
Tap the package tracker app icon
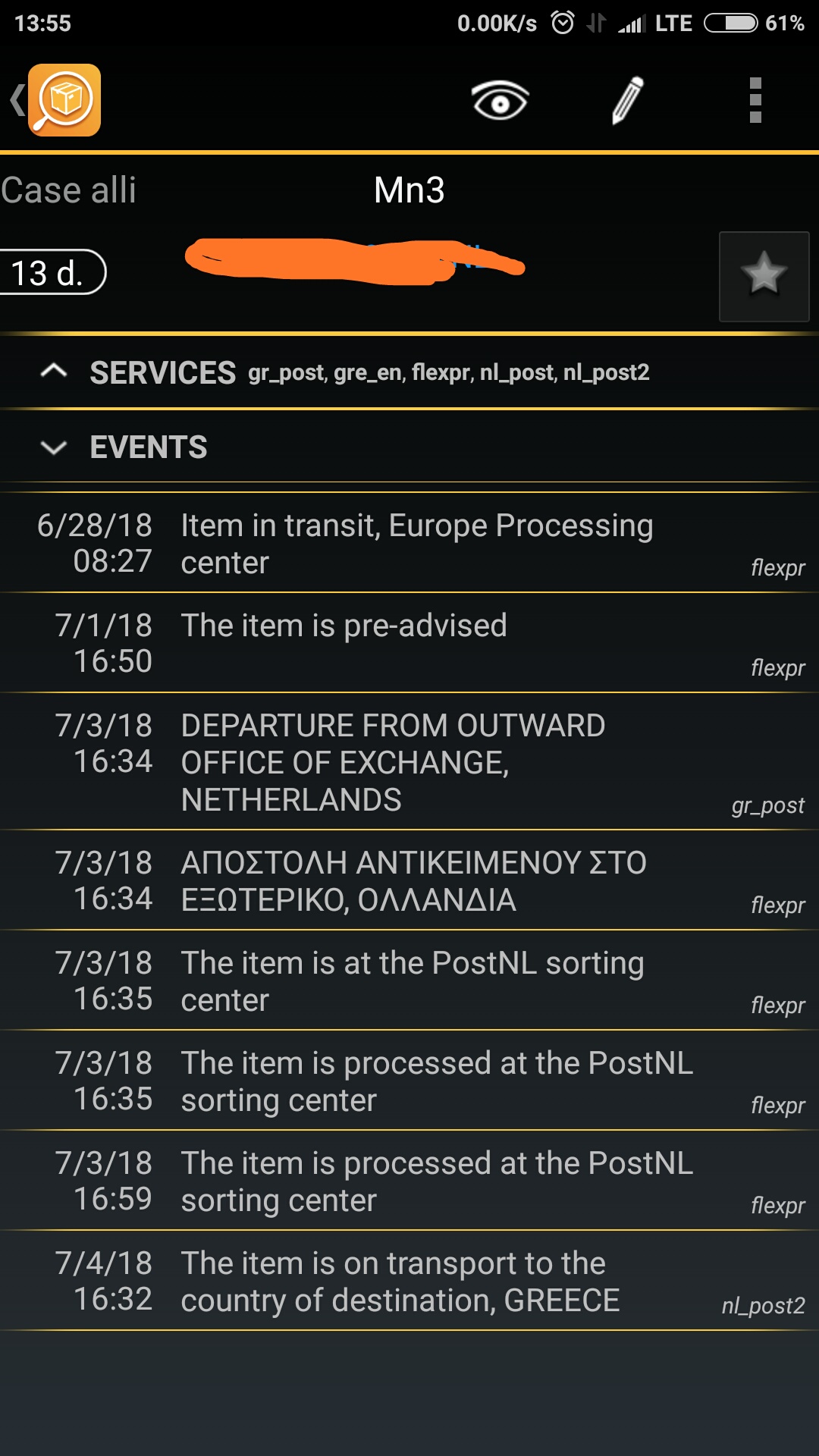tap(64, 100)
